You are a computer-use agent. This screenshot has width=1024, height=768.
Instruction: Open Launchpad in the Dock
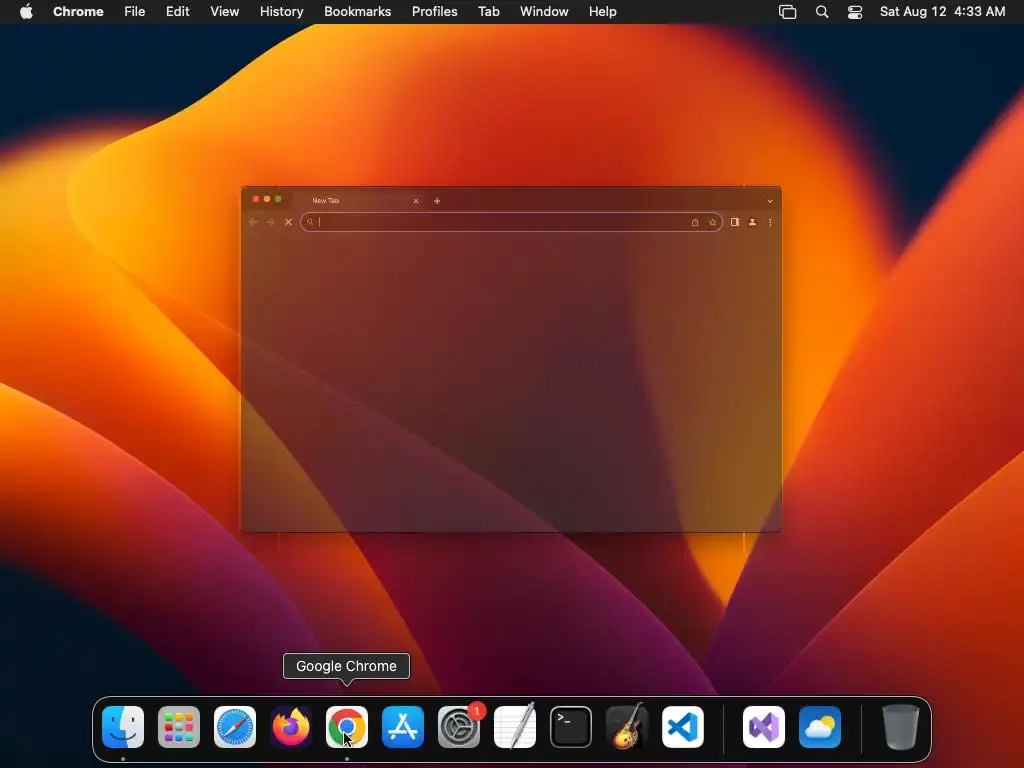pos(179,727)
